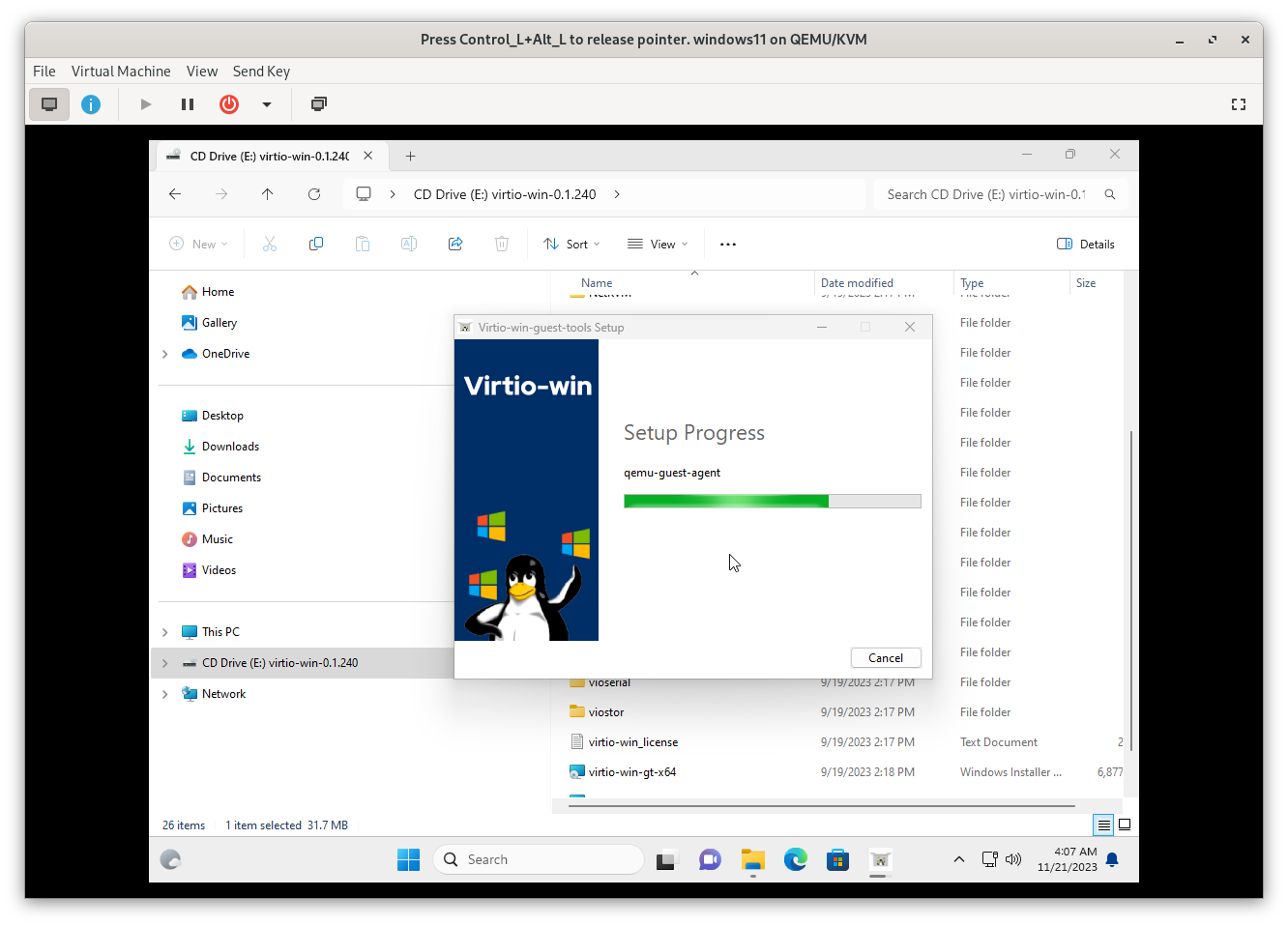Click the vertical scrollbar in file list
Screen dimensions: 1288x926
click(x=1130, y=590)
